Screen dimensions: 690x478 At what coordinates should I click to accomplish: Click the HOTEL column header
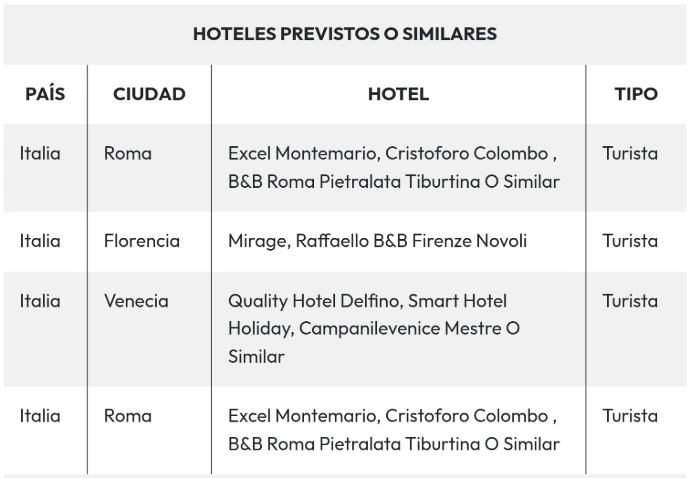point(398,94)
